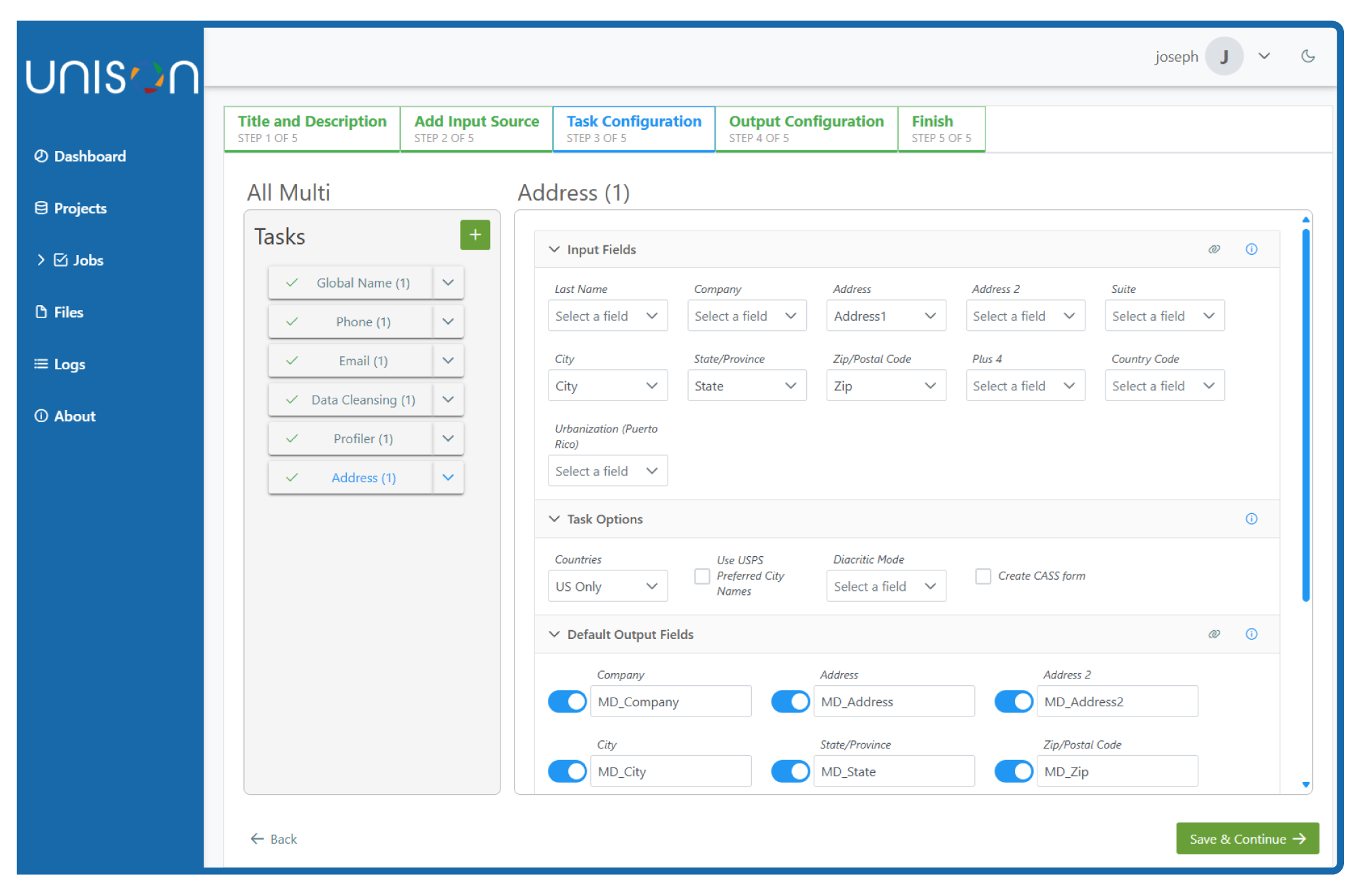This screenshot has height=896, width=1361.
Task: Collapse the Default Output Fields section
Action: (553, 634)
